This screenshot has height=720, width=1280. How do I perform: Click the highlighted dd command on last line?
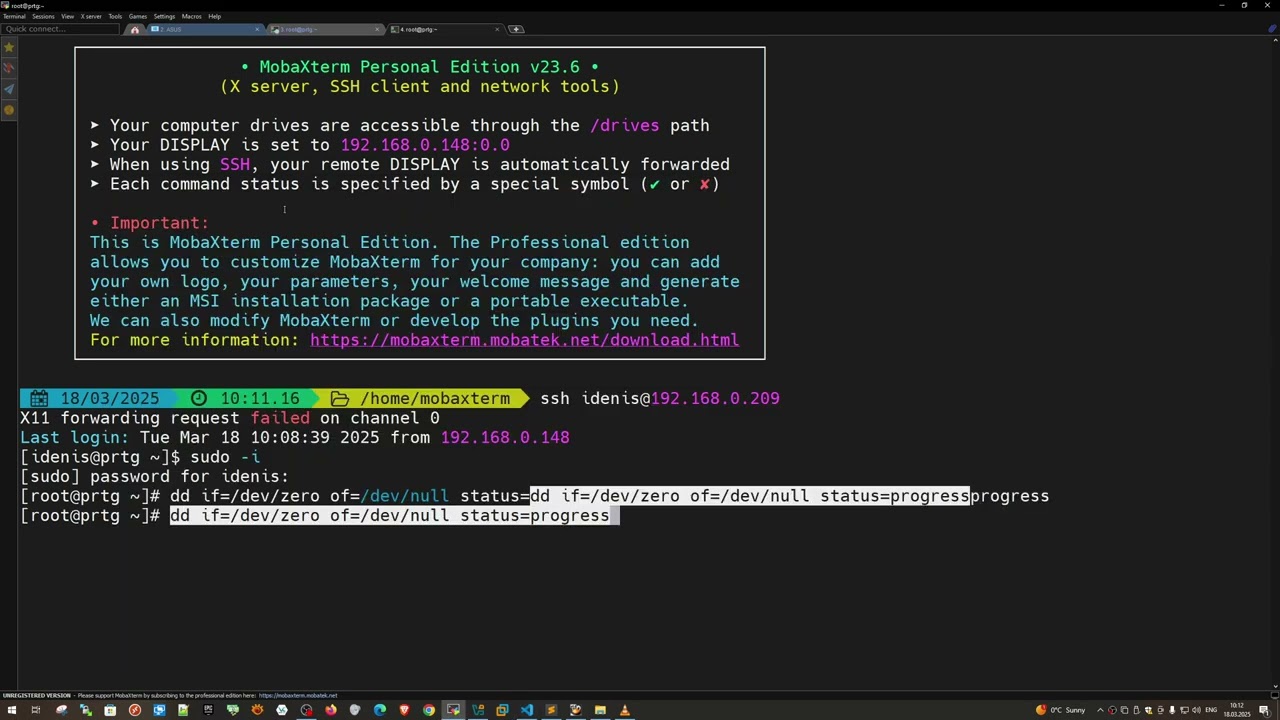(390, 516)
